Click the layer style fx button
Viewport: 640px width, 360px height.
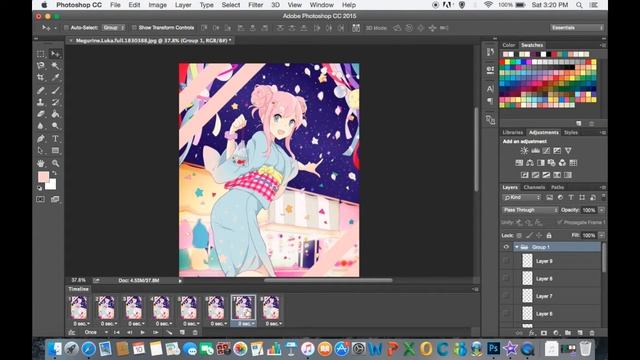point(531,333)
